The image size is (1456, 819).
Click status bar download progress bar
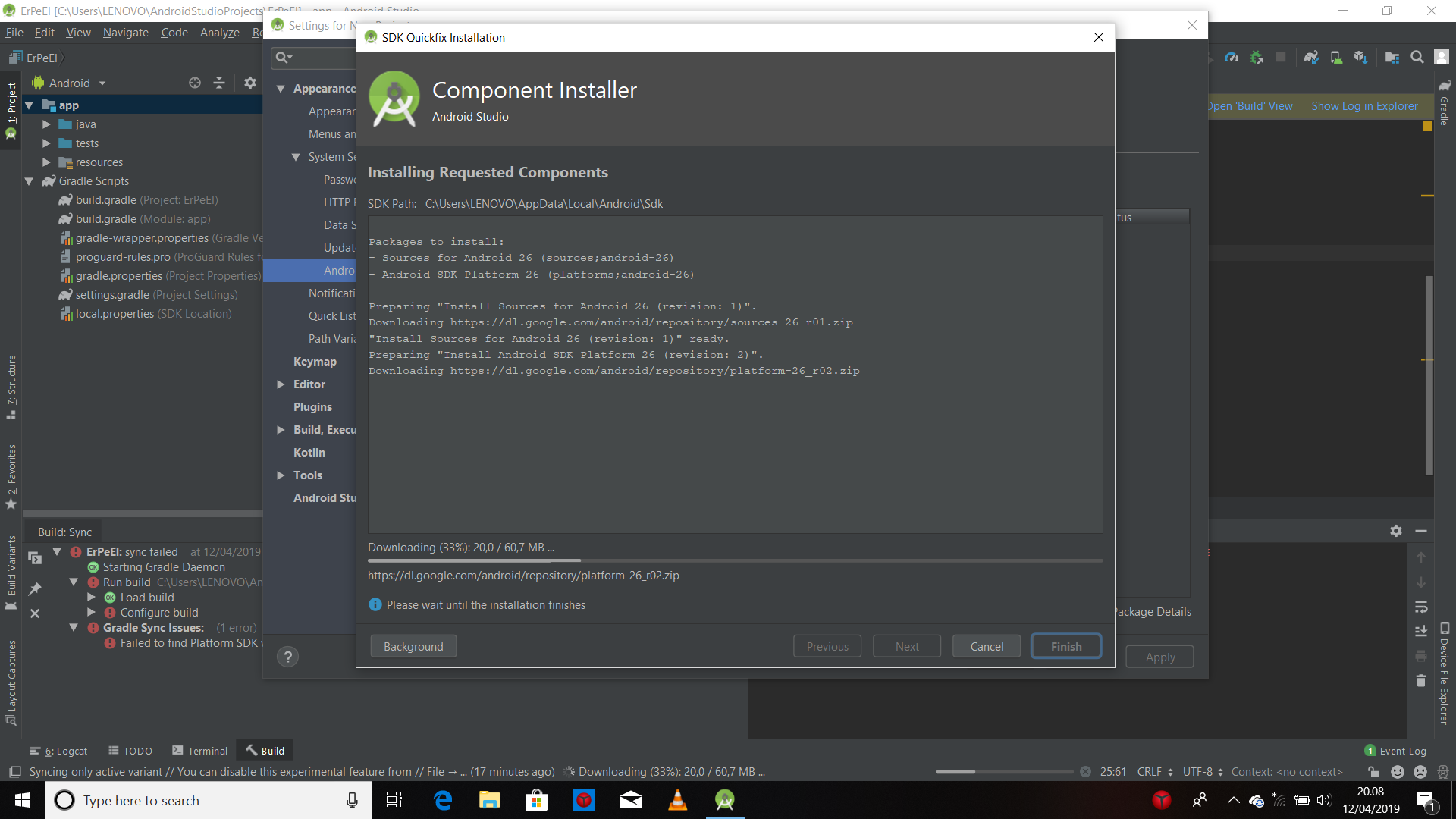1004,772
